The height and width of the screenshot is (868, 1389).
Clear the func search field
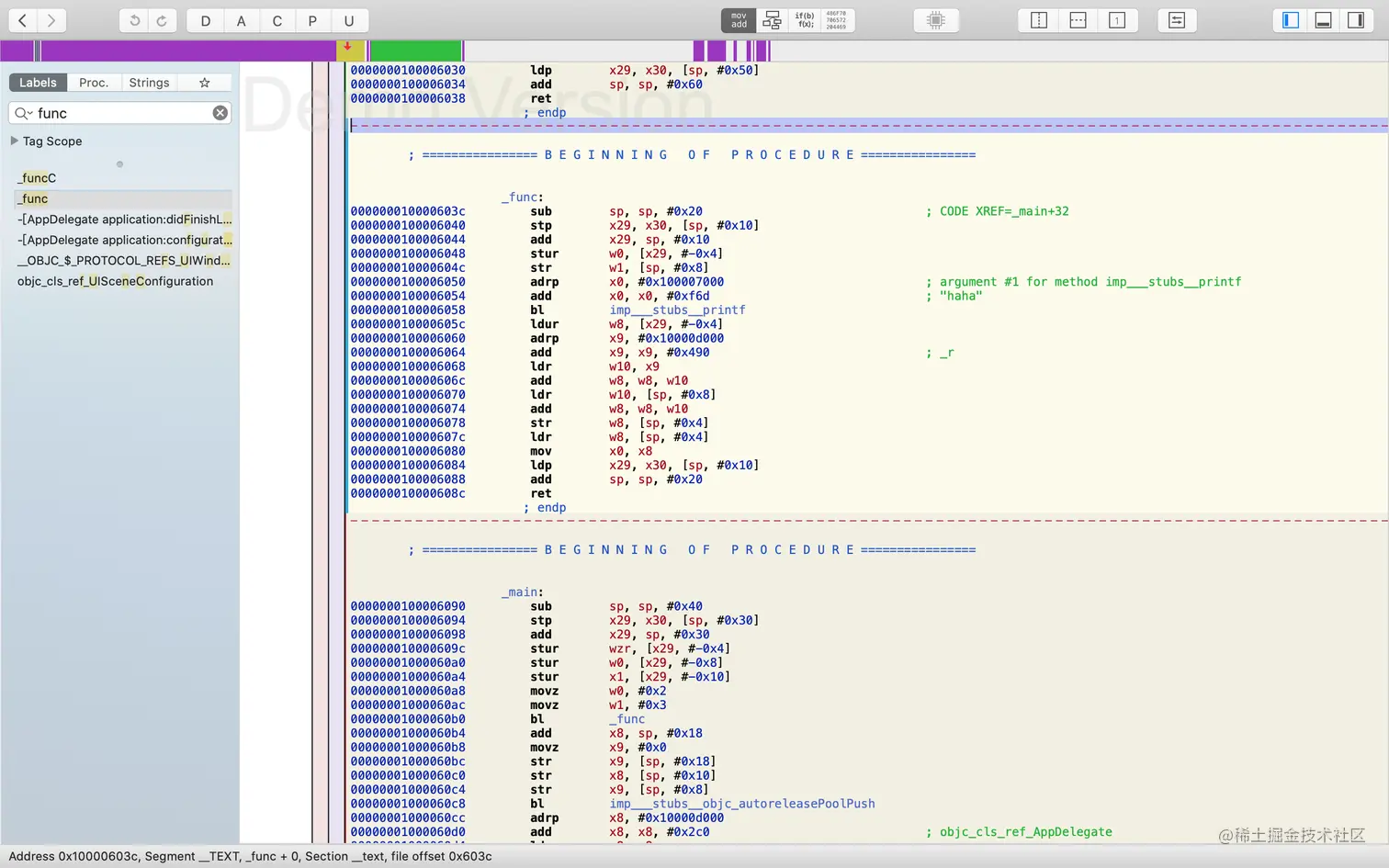(220, 113)
